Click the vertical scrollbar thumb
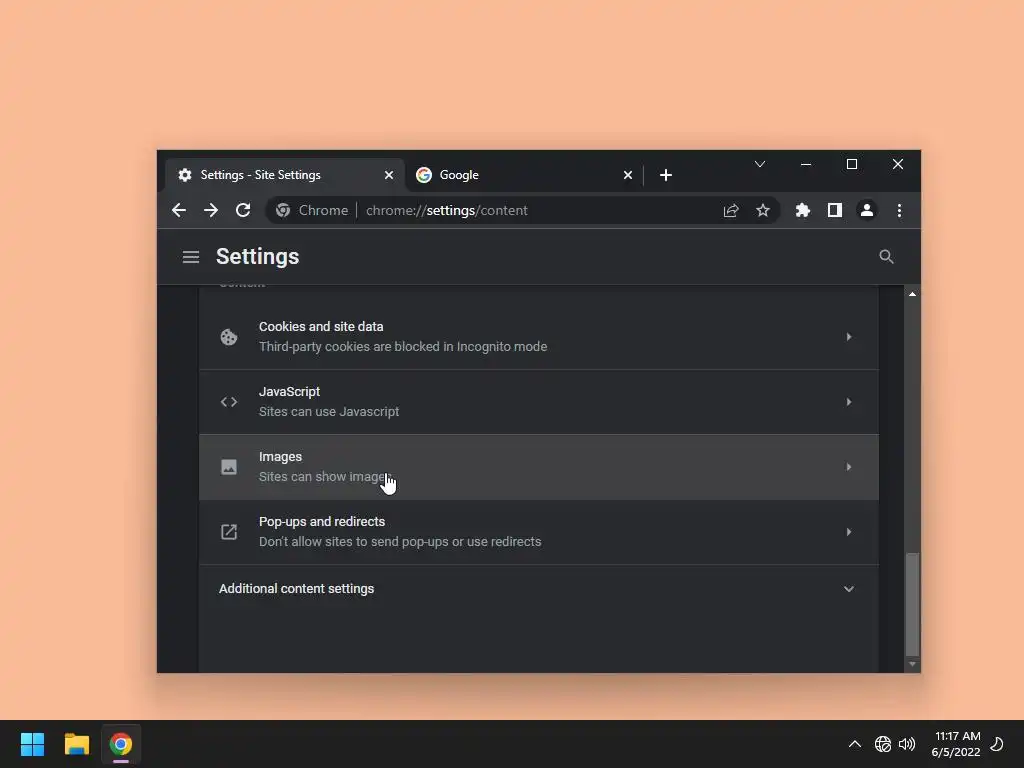This screenshot has height=768, width=1024. point(912,603)
